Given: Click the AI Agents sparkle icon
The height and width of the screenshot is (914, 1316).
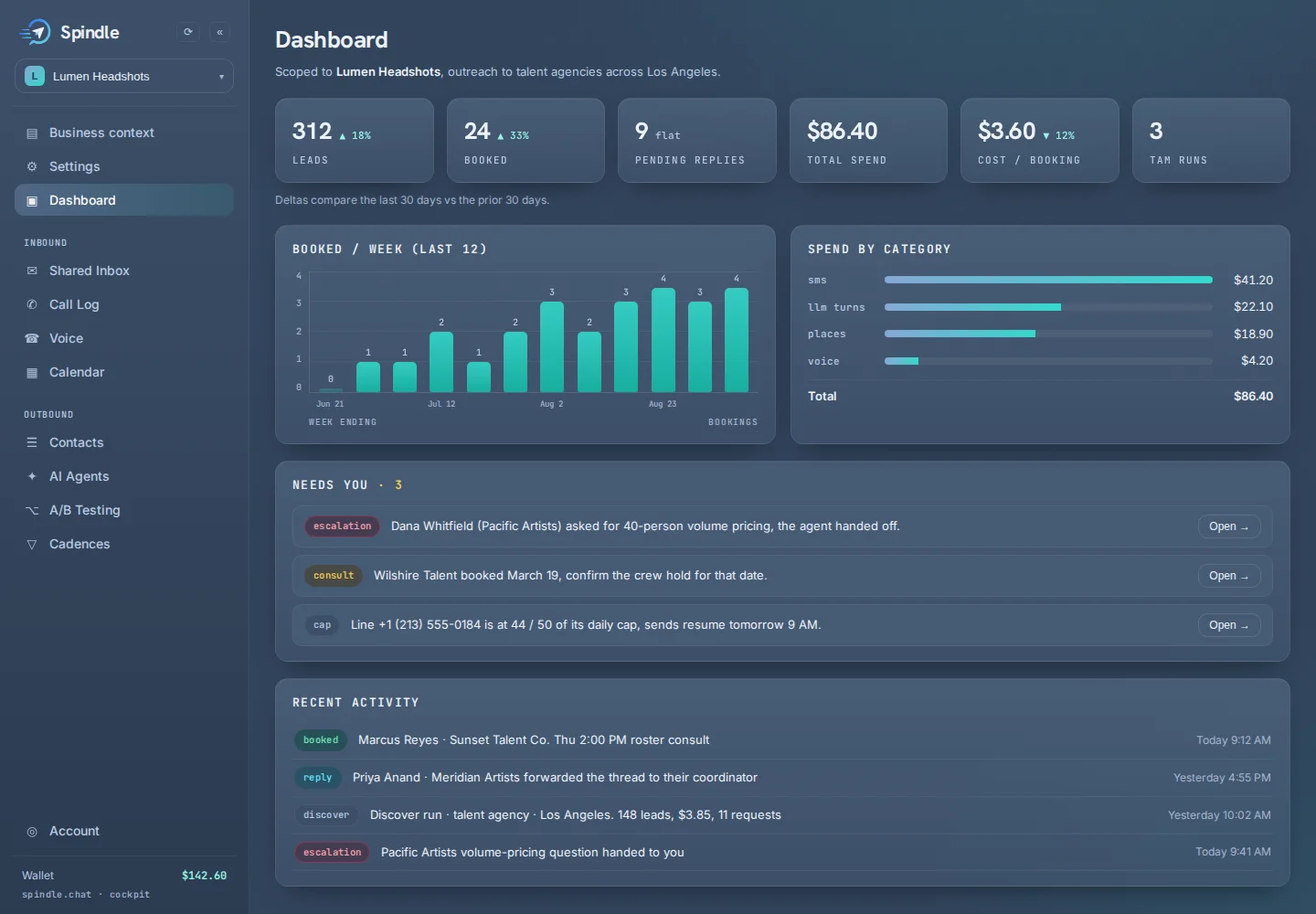Looking at the screenshot, I should click(x=32, y=476).
